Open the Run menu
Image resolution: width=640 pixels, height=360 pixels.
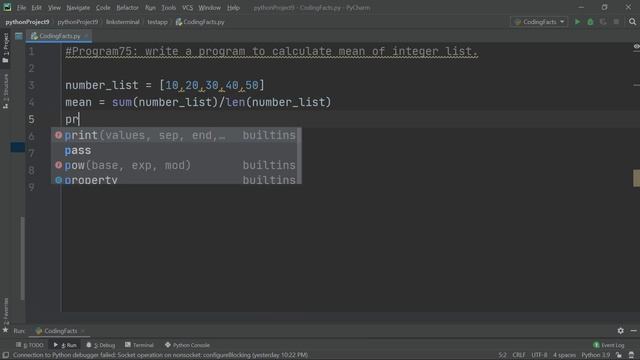coord(150,7)
